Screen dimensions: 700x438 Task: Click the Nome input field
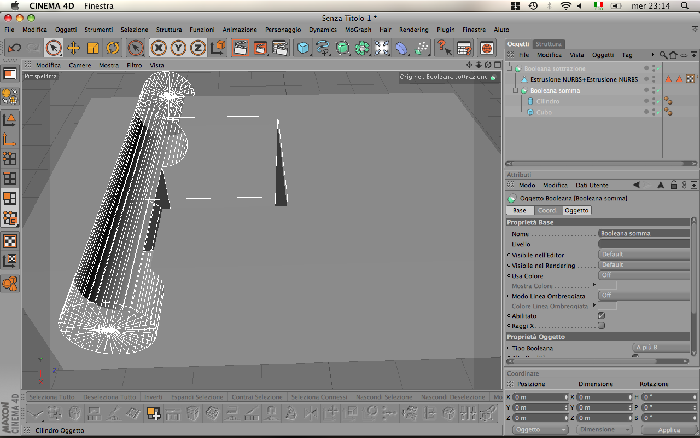tap(644, 234)
